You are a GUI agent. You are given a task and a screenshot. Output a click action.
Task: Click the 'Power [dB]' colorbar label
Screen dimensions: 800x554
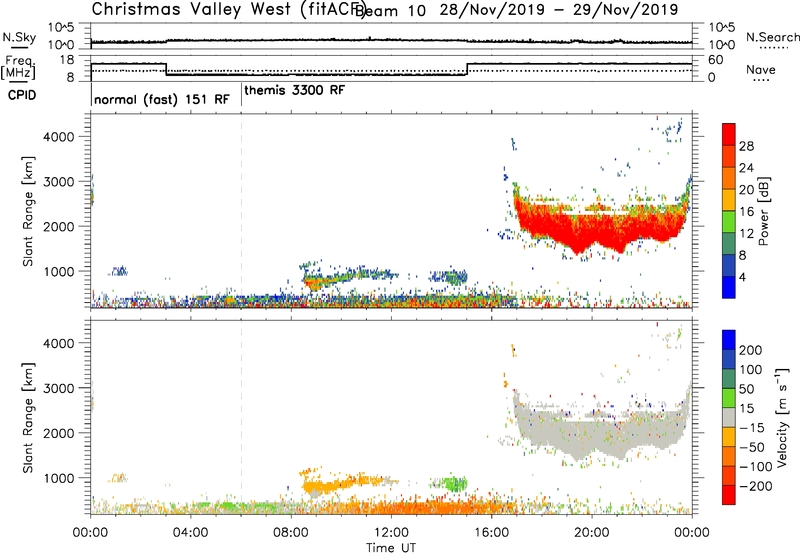(x=763, y=211)
